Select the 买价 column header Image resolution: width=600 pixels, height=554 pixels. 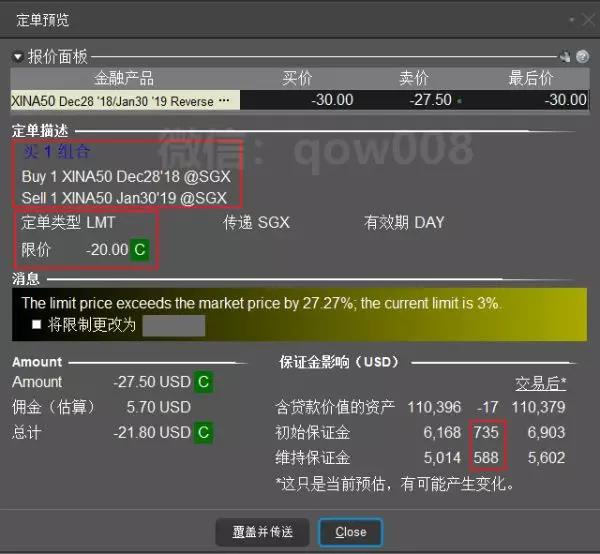point(298,78)
